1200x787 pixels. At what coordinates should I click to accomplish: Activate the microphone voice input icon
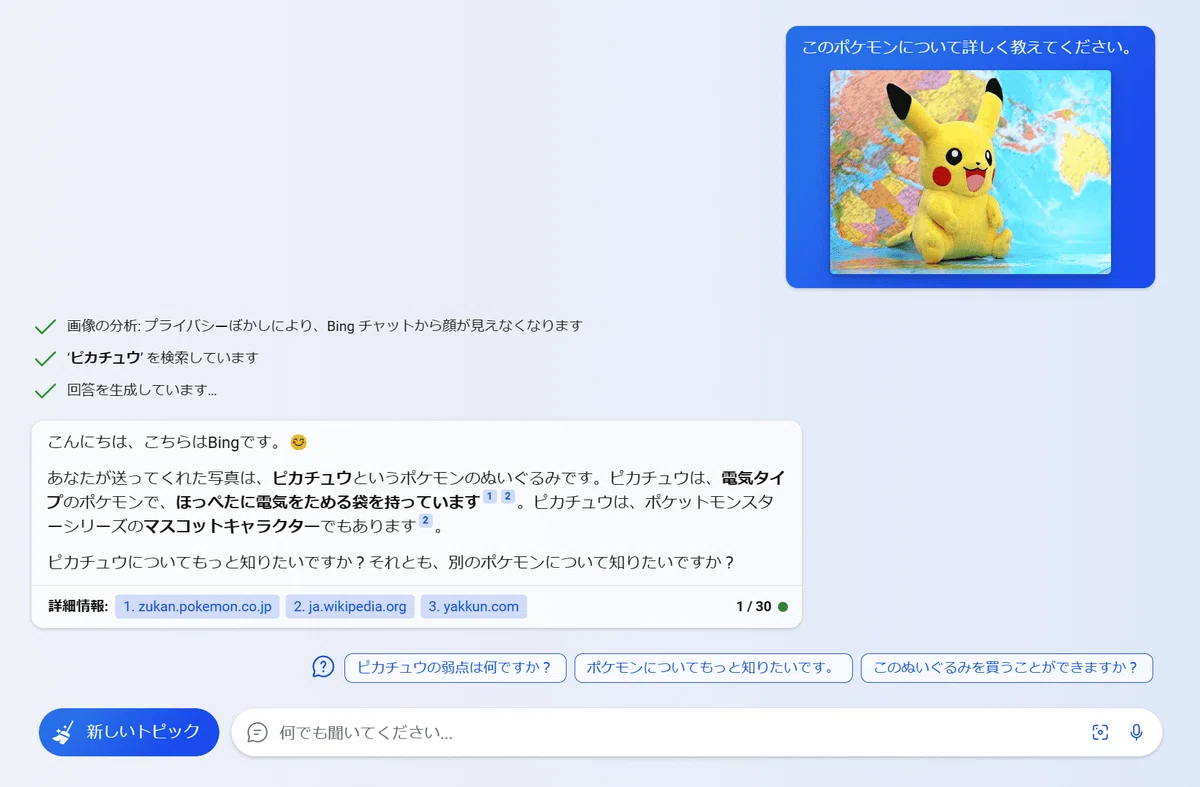pos(1136,733)
